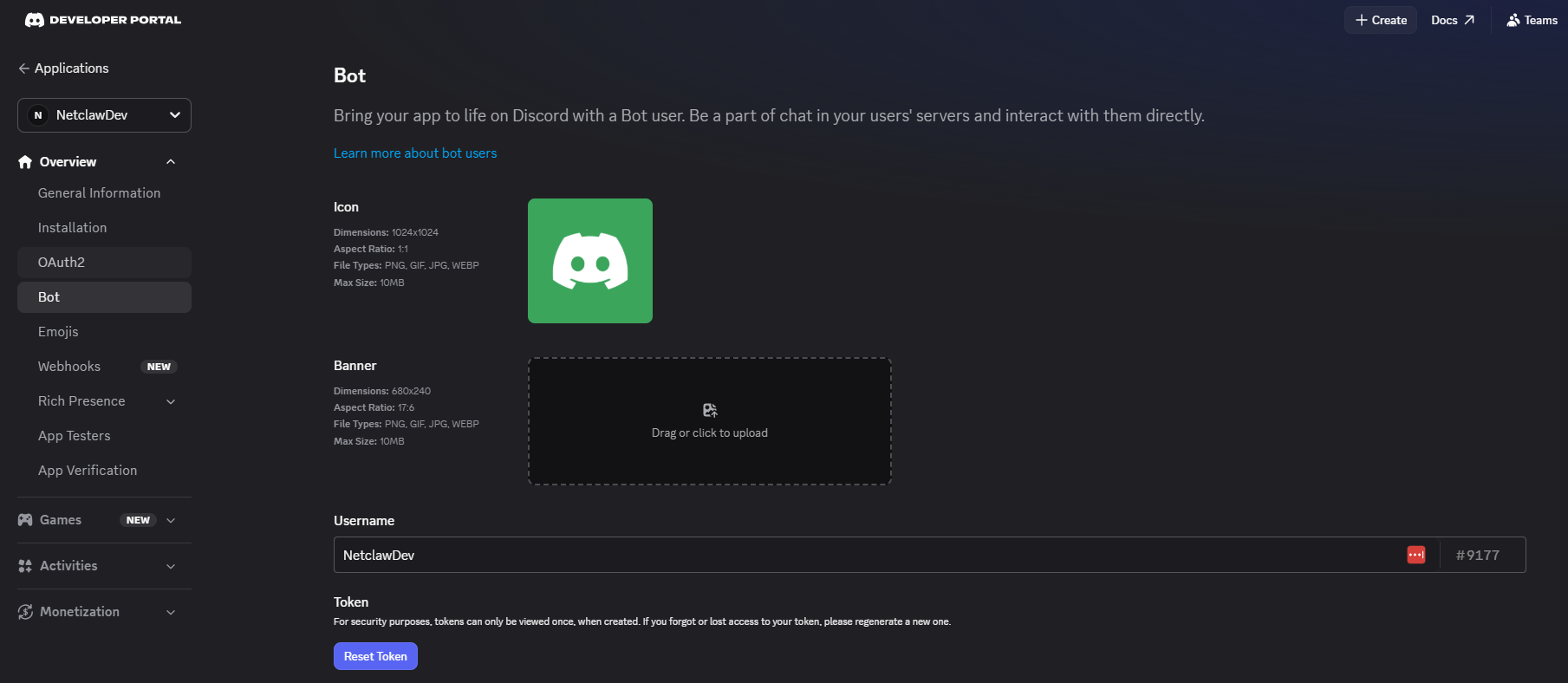This screenshot has width=1568, height=683.
Task: Go to the Installation page
Action: 104,228
